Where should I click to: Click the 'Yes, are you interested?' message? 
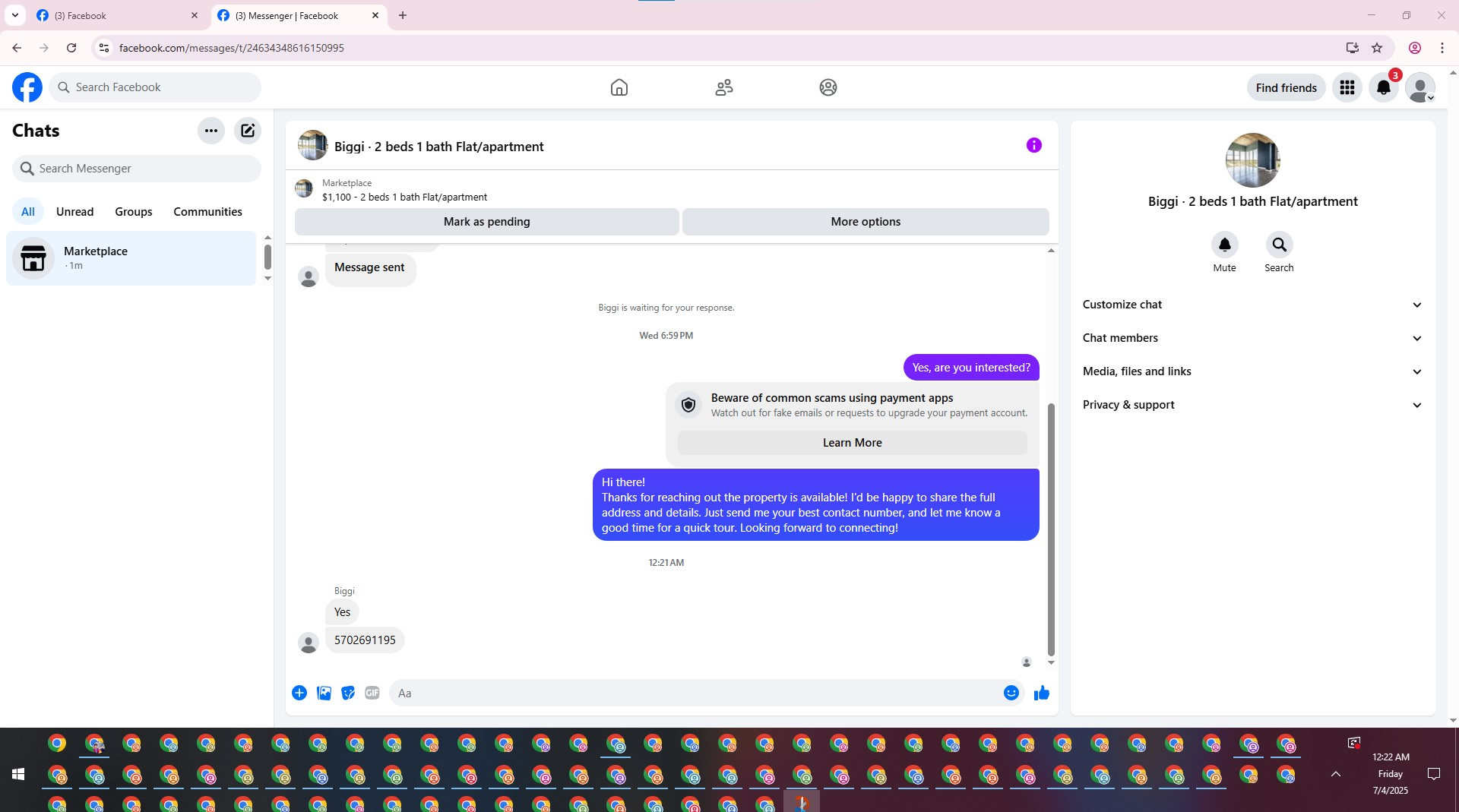tap(971, 368)
